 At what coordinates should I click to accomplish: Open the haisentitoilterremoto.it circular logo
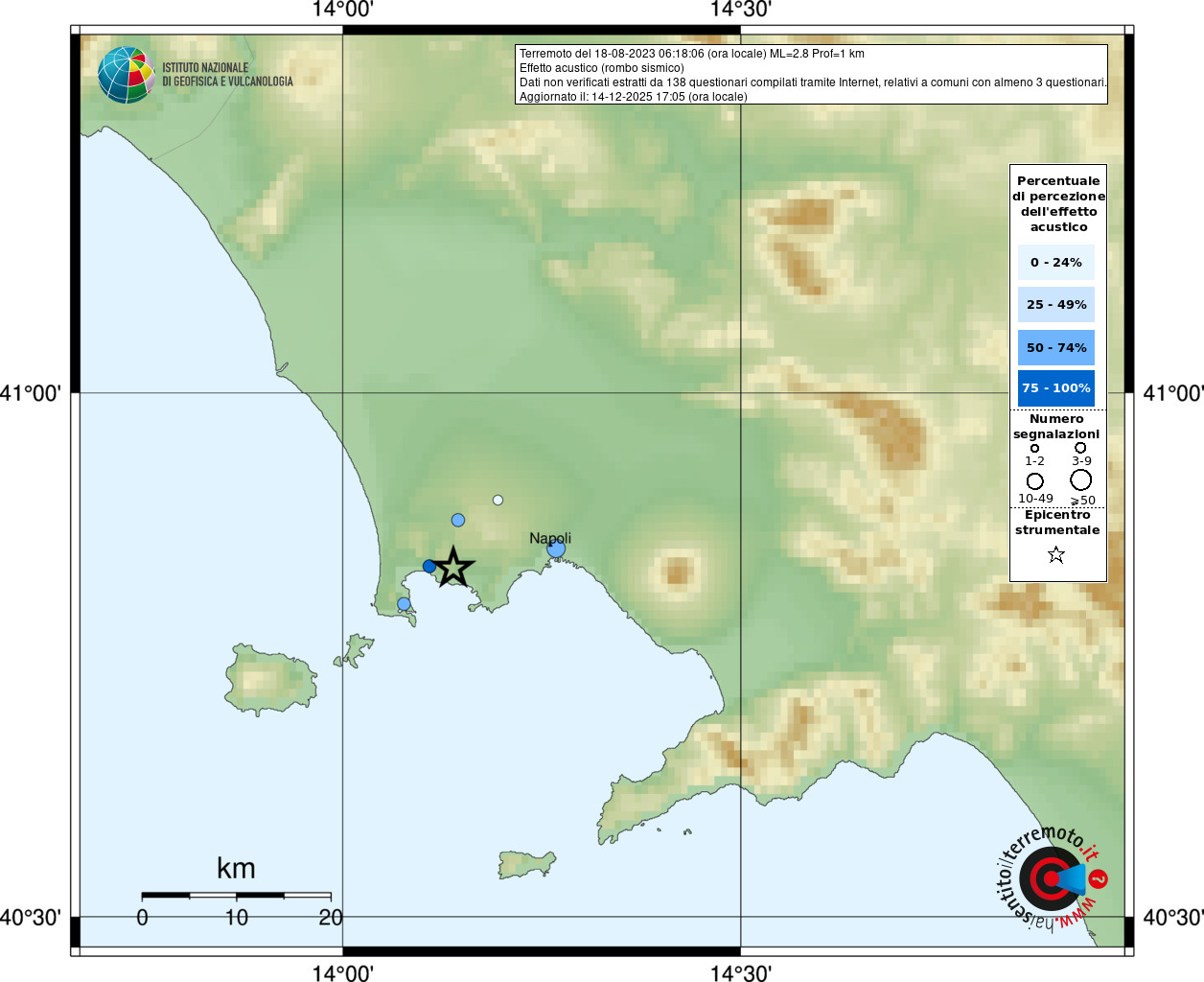click(x=1052, y=878)
